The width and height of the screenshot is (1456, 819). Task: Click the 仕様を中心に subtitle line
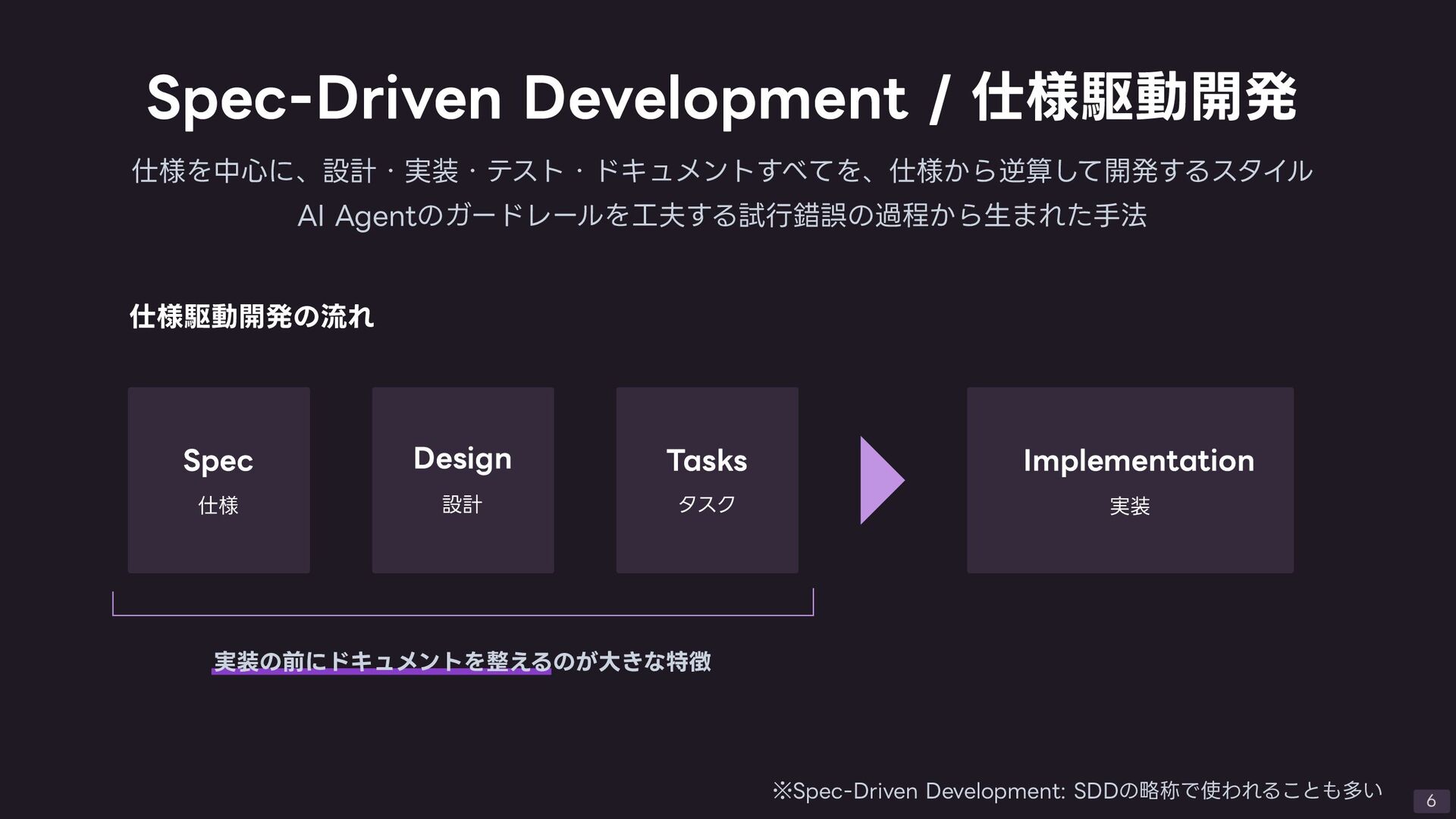pos(721,170)
